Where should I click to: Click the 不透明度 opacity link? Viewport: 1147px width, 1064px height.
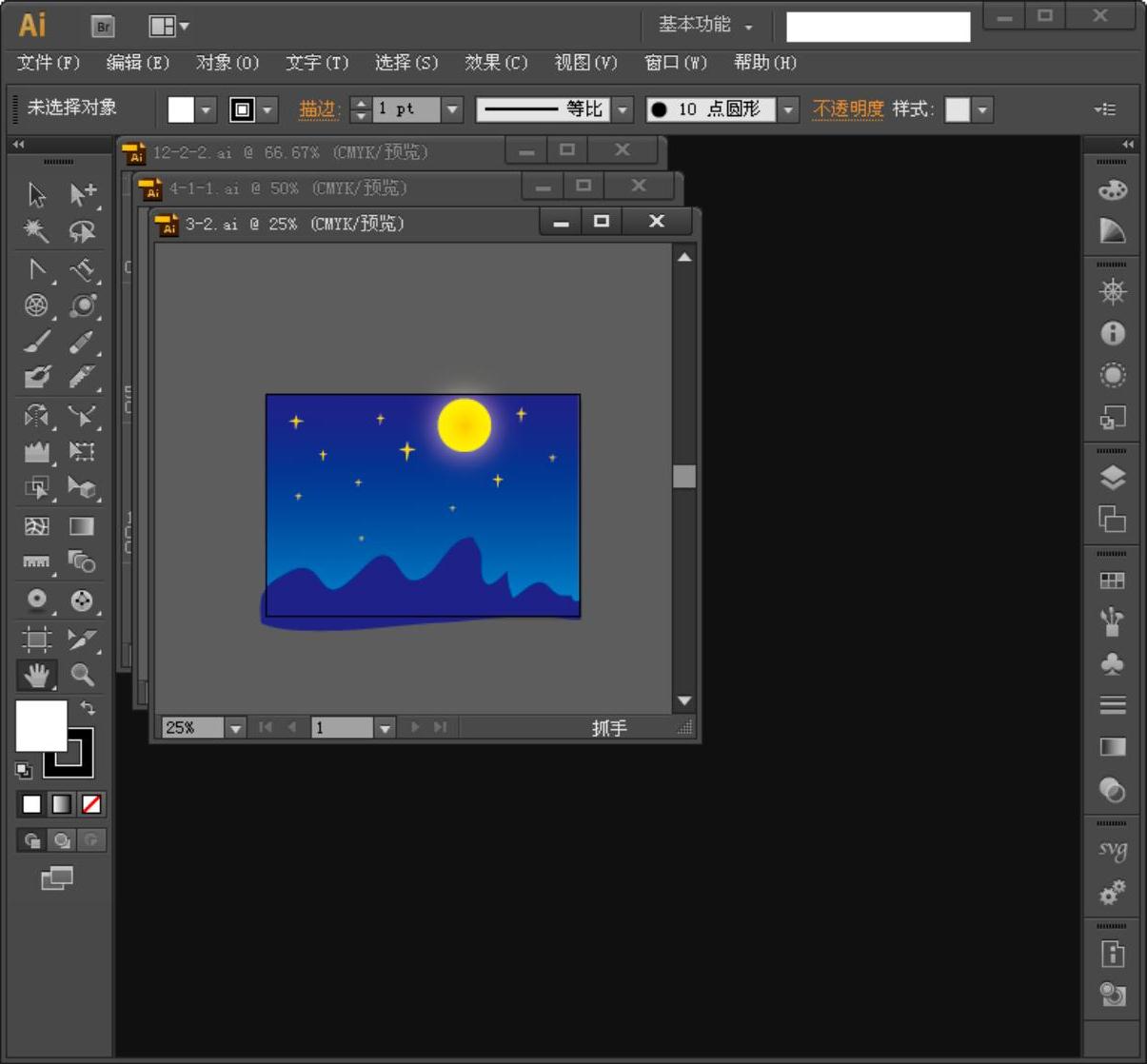(848, 109)
